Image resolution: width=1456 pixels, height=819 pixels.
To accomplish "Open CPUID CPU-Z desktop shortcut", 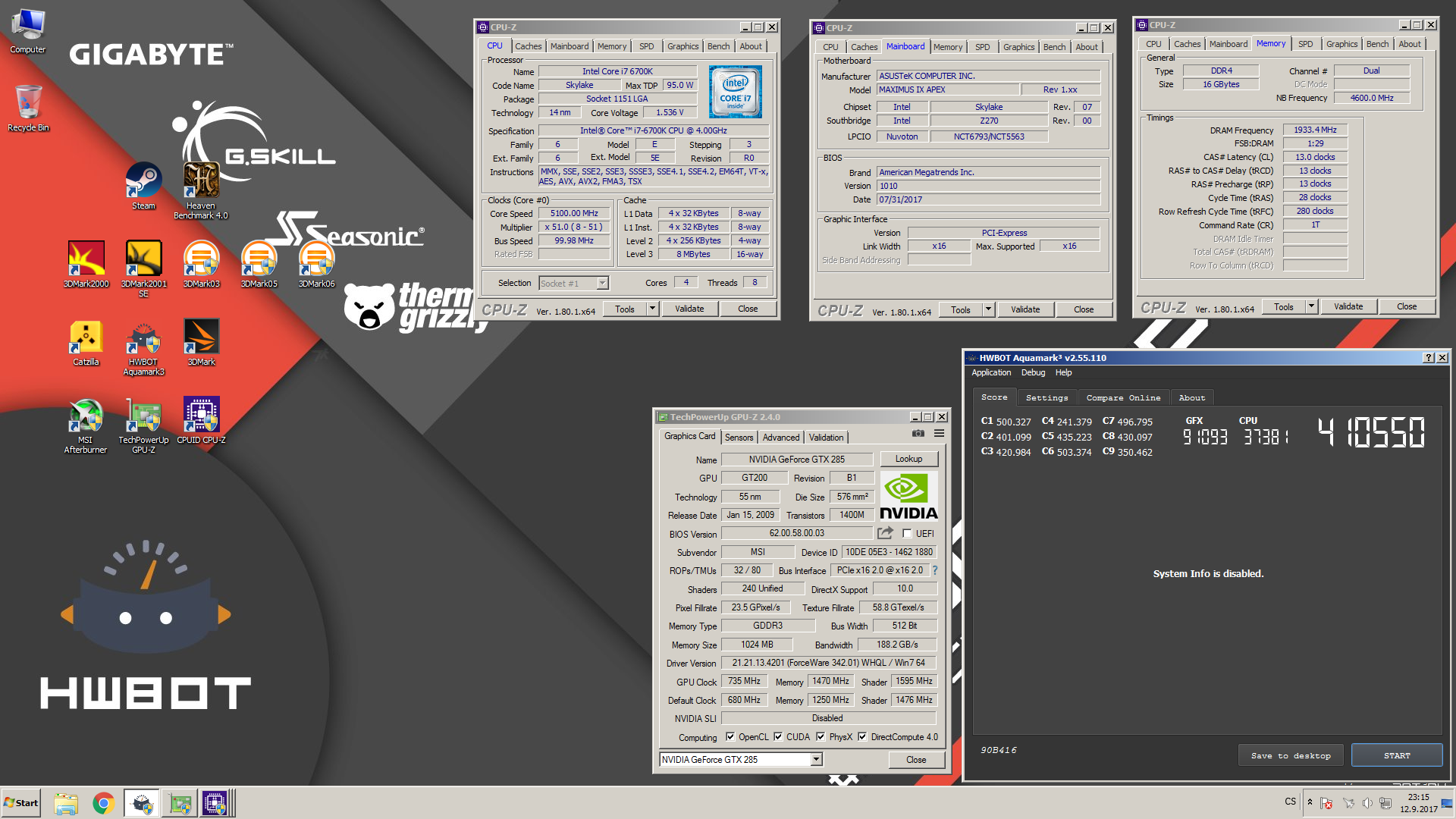I will (201, 421).
